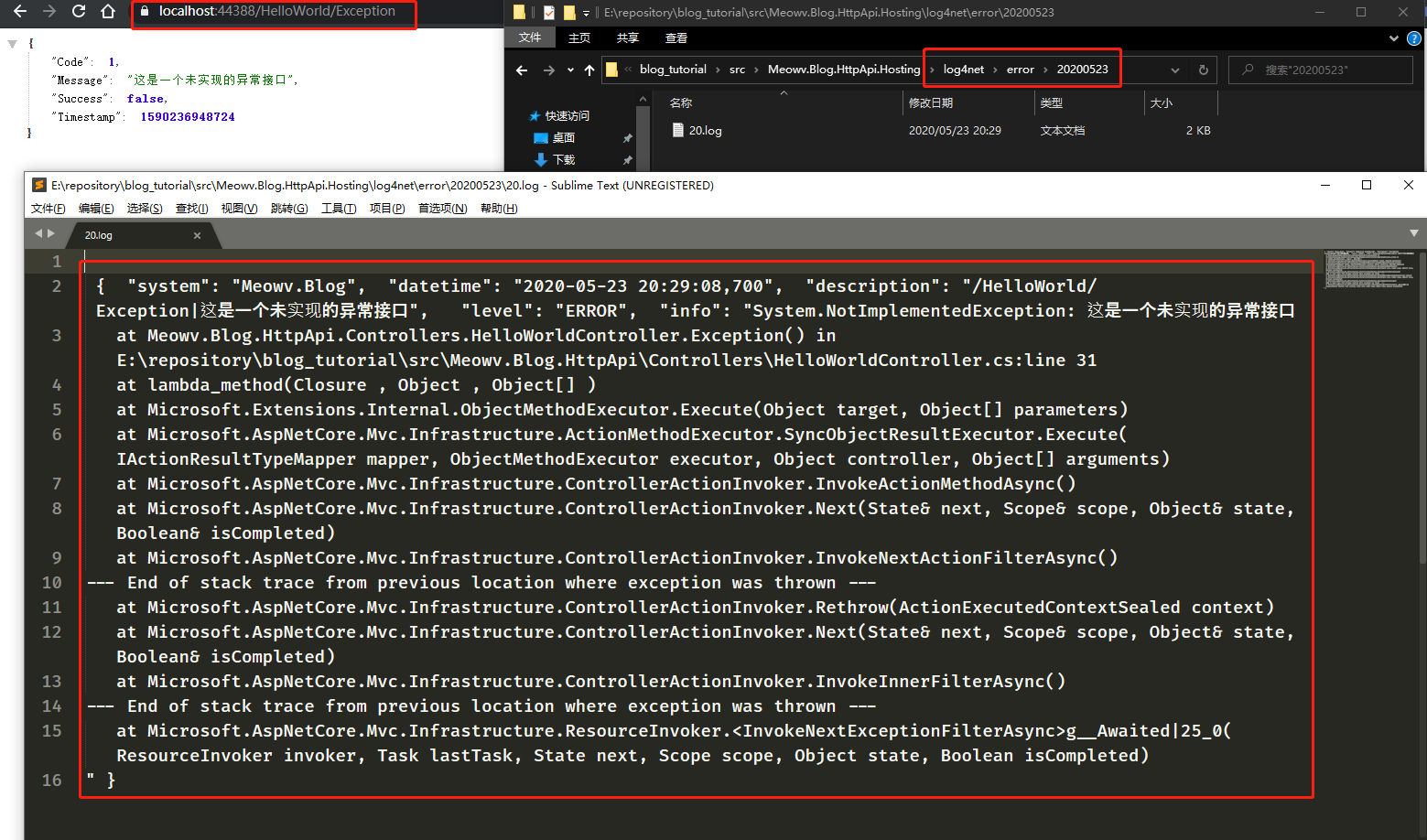
Task: Jump to src folder in the breadcrumb
Action: (x=737, y=70)
